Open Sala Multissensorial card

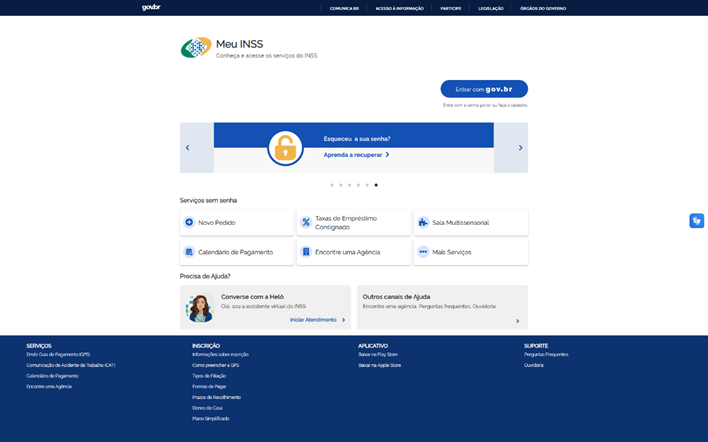click(x=471, y=222)
